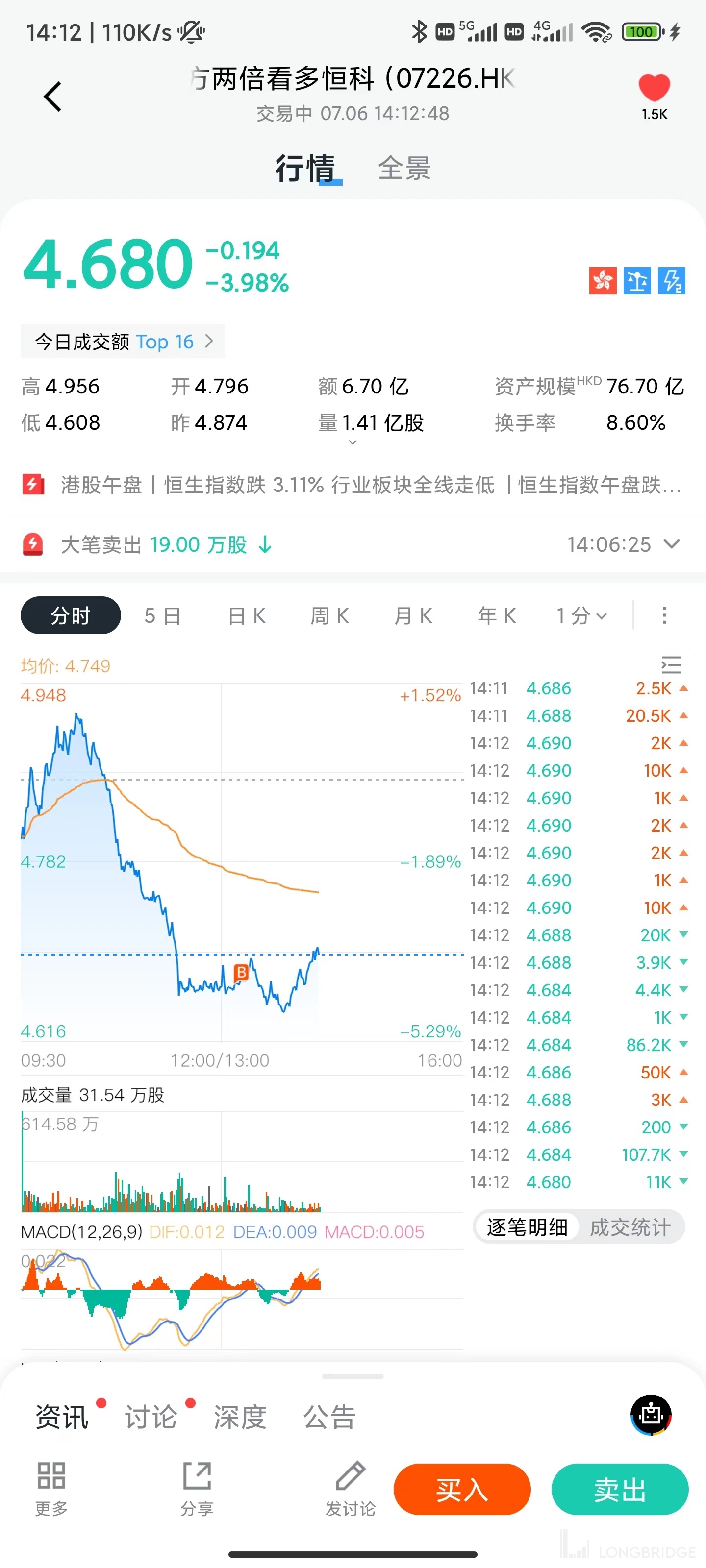Image resolution: width=706 pixels, height=1568 pixels.
Task: Expand the 大笔卖出 alert list
Action: click(671, 544)
